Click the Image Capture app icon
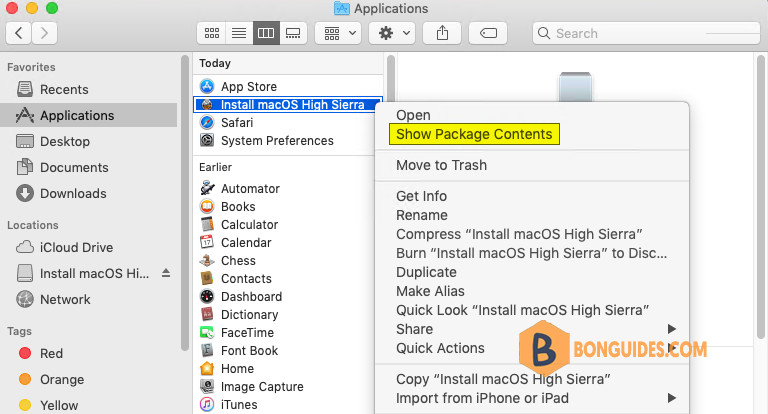The height and width of the screenshot is (414, 768). pos(207,386)
